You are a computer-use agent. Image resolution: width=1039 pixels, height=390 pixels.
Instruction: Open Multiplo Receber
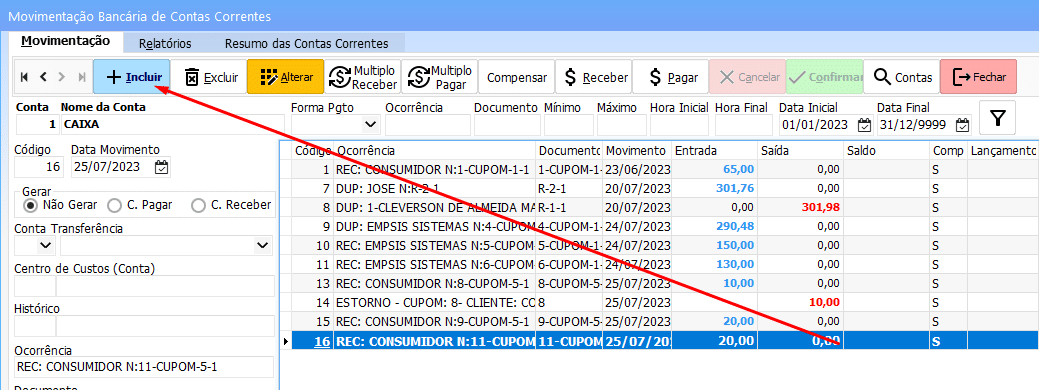click(x=363, y=77)
